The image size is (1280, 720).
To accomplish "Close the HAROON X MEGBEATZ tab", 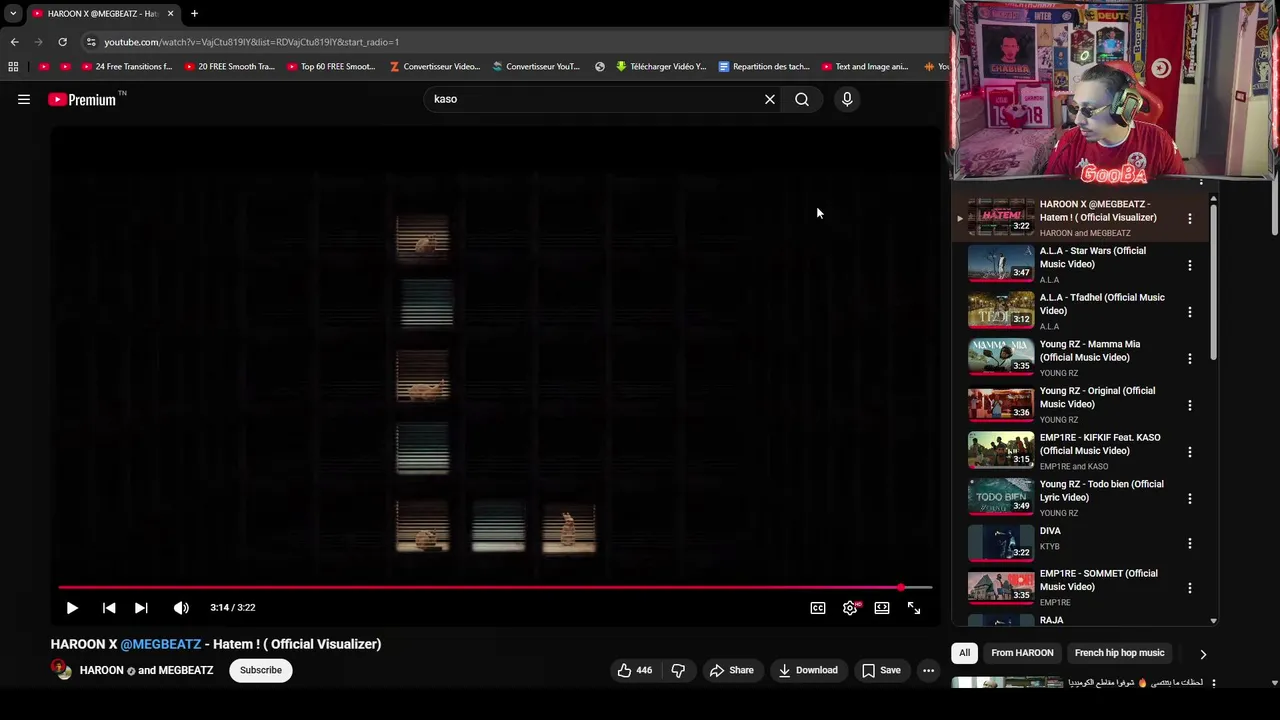I will point(170,14).
